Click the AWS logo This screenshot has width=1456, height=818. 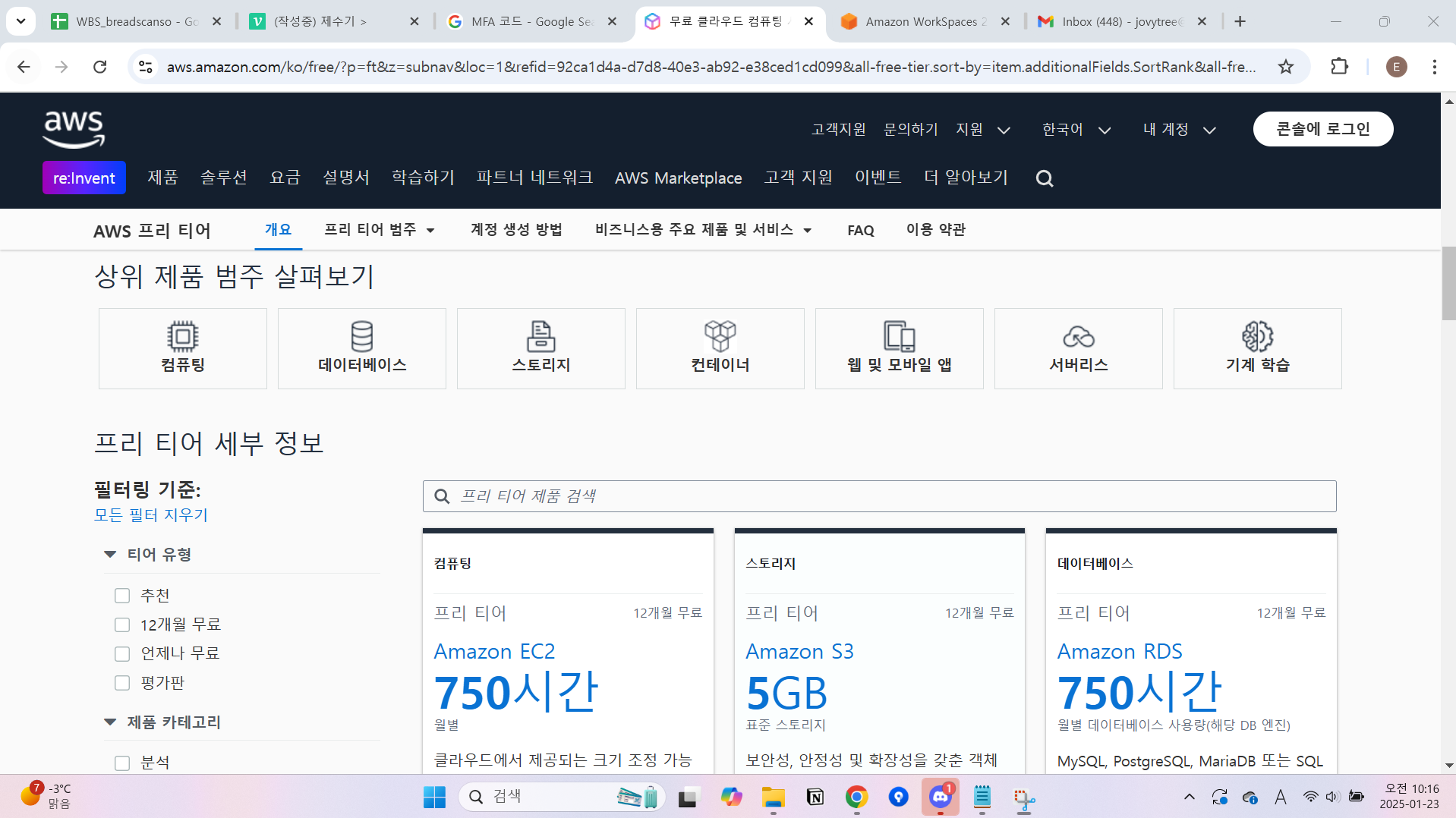pyautogui.click(x=74, y=129)
